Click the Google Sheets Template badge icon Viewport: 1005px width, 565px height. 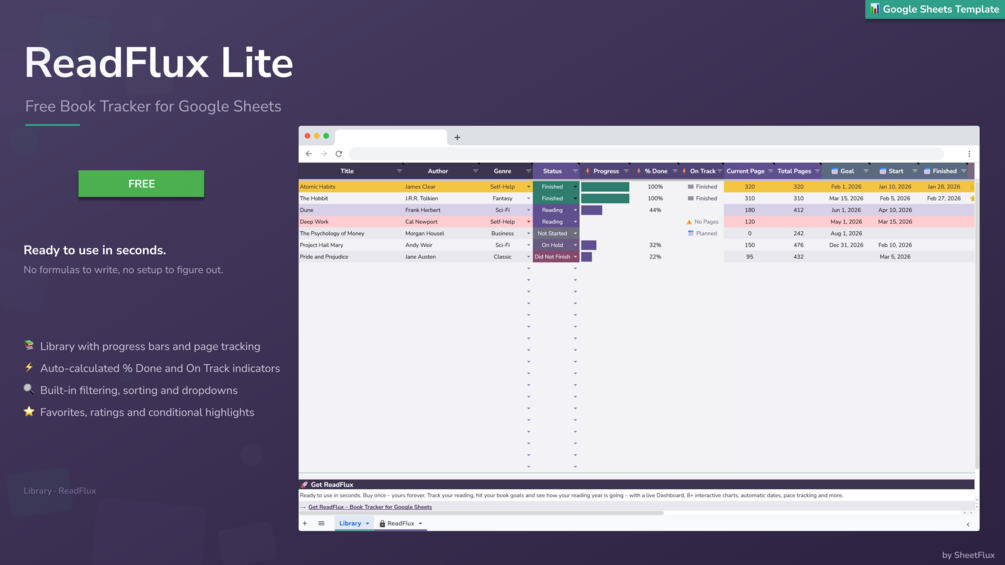(875, 9)
